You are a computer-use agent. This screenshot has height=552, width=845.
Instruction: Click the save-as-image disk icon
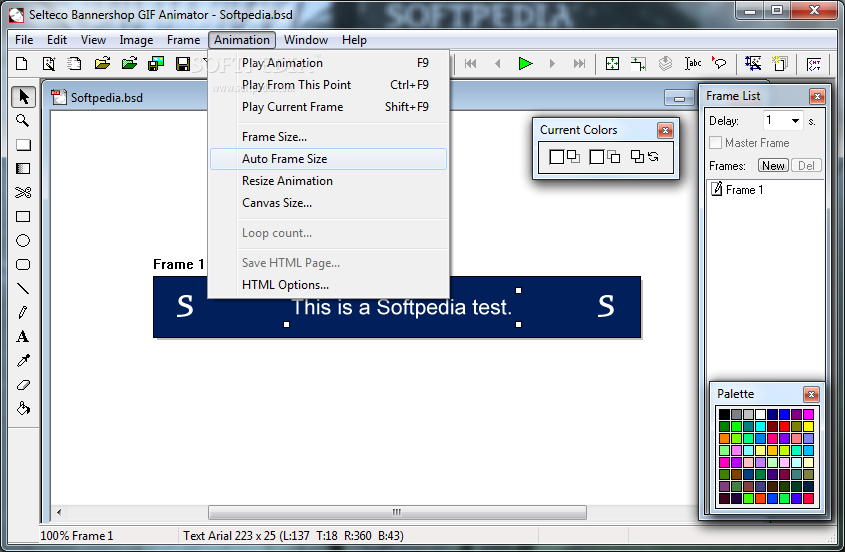[156, 64]
